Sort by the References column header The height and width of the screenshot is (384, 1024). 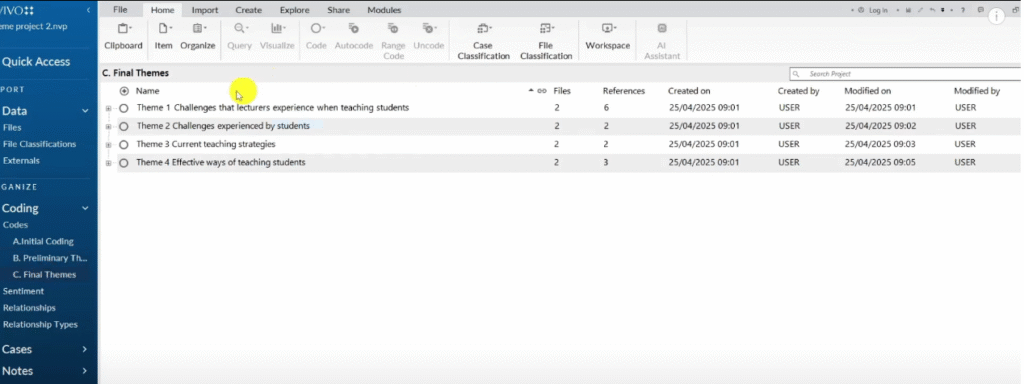point(624,91)
